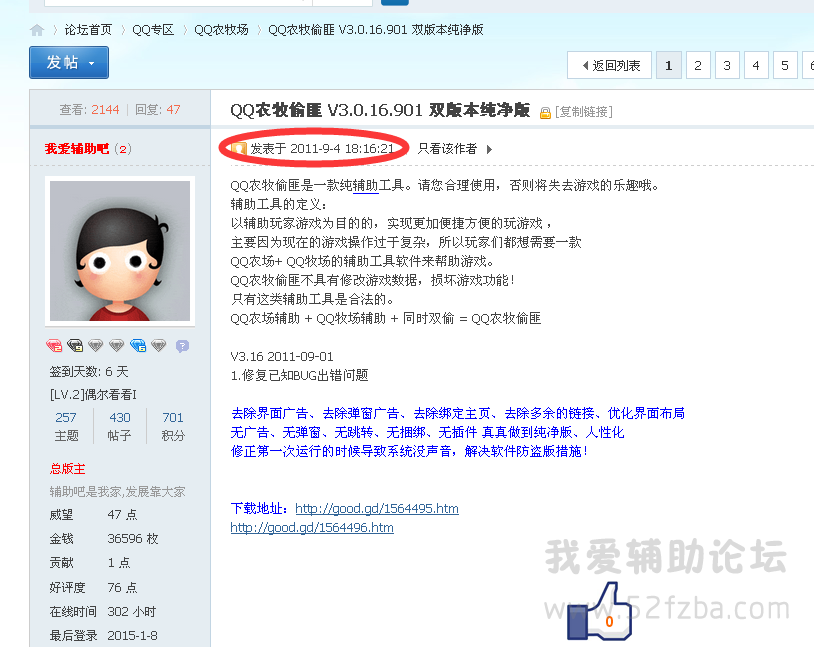This screenshot has width=814, height=647.
Task: Go to page 5 of thread
Action: click(785, 65)
